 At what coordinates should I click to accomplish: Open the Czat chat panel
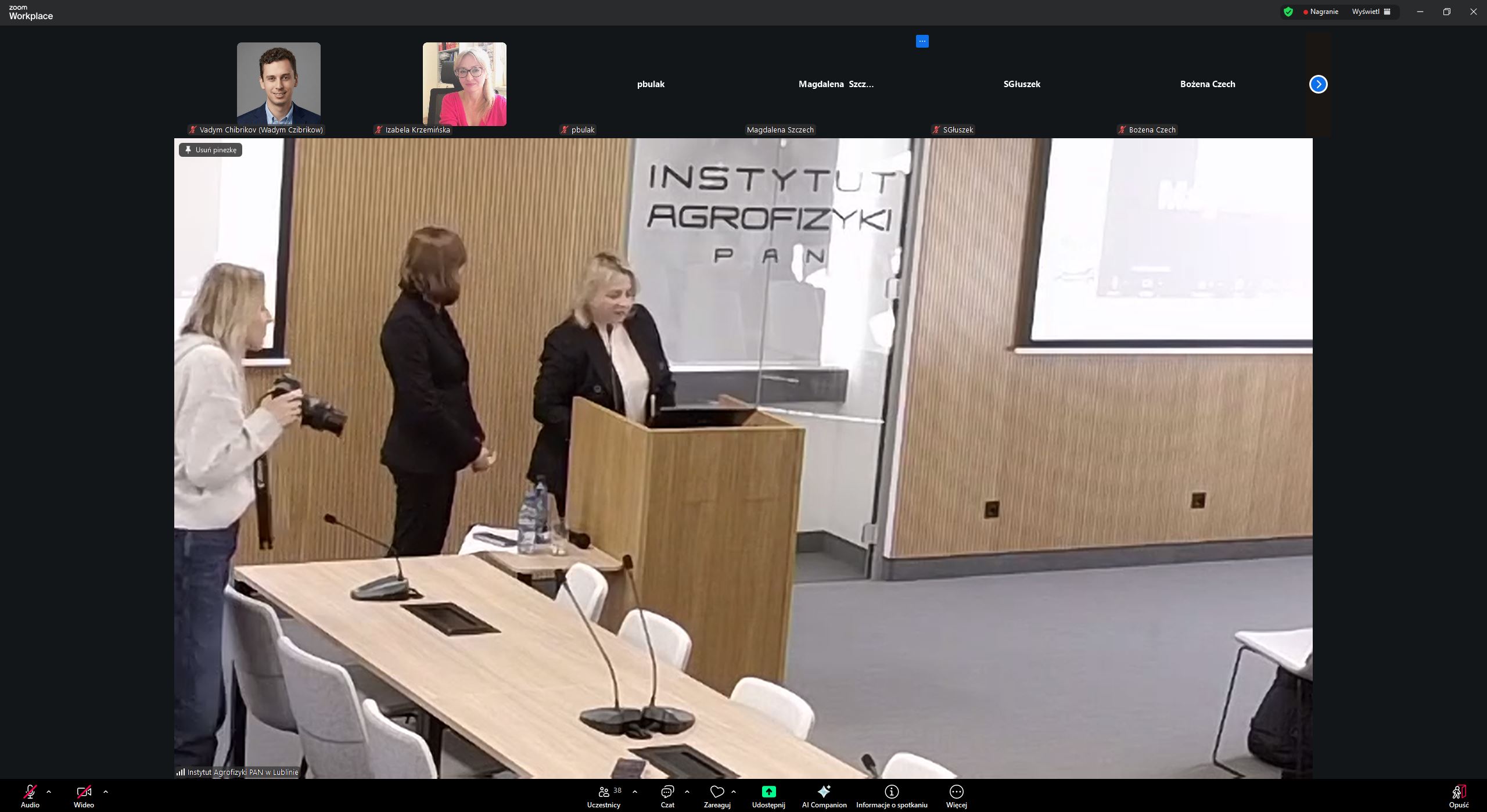click(x=667, y=792)
